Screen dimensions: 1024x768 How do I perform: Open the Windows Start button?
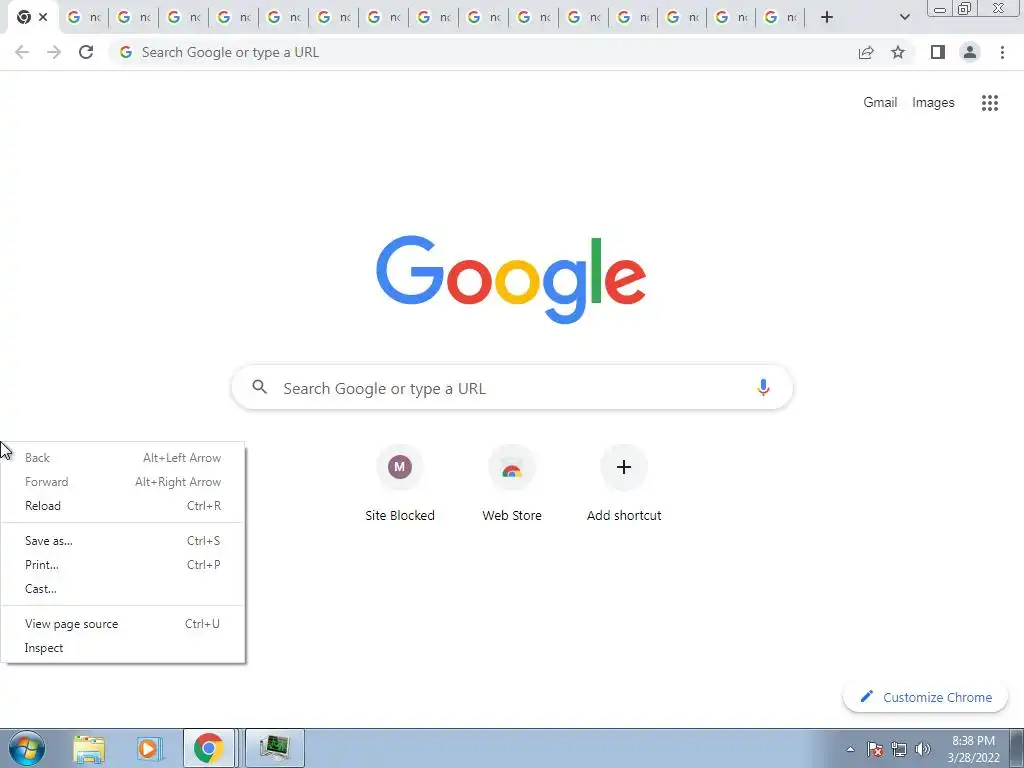coord(27,748)
